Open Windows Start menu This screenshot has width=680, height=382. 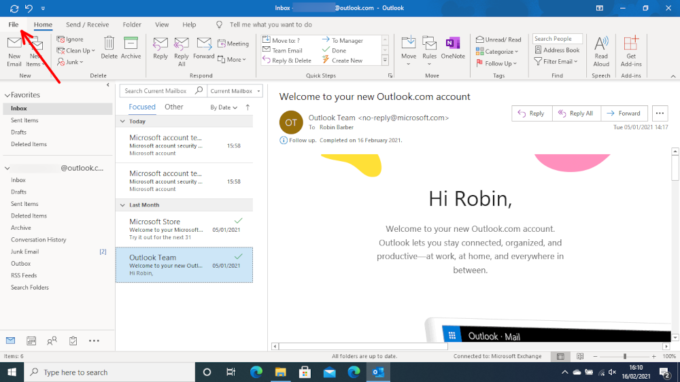(x=12, y=372)
